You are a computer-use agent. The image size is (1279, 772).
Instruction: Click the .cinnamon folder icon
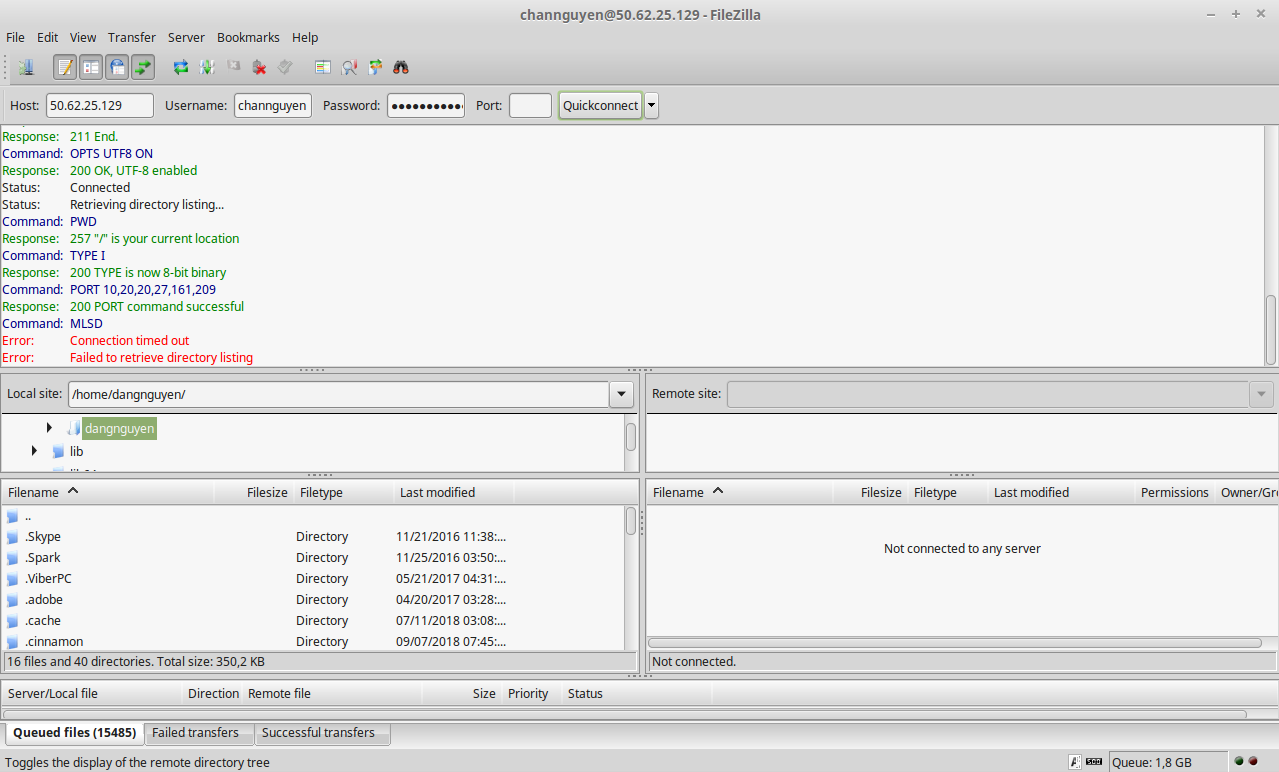pyautogui.click(x=13, y=641)
